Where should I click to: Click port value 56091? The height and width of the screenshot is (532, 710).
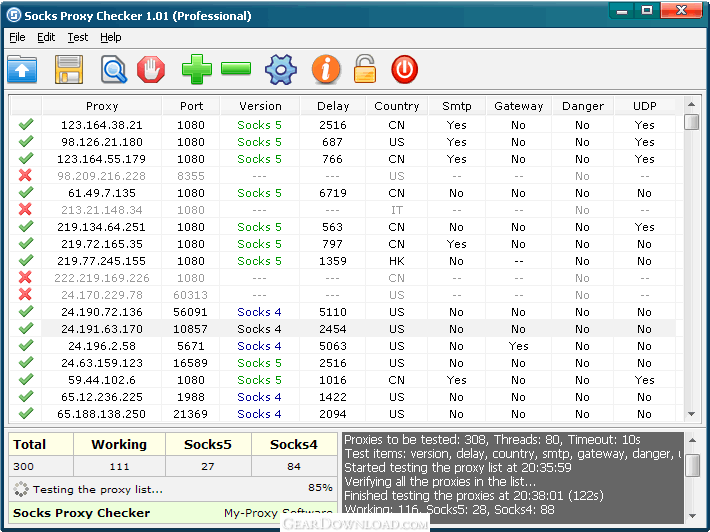pyautogui.click(x=191, y=312)
